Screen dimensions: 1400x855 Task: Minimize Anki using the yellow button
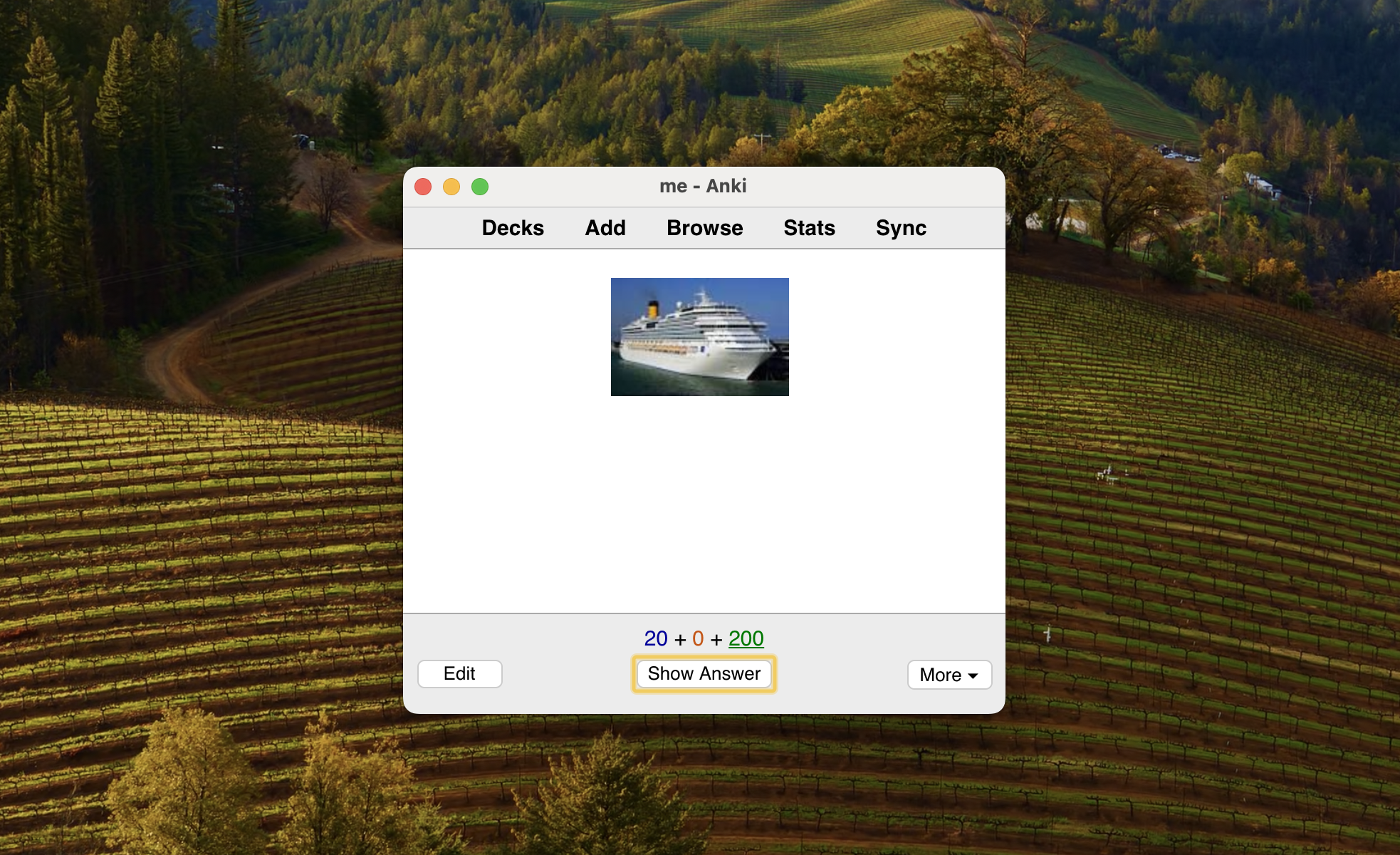point(451,187)
